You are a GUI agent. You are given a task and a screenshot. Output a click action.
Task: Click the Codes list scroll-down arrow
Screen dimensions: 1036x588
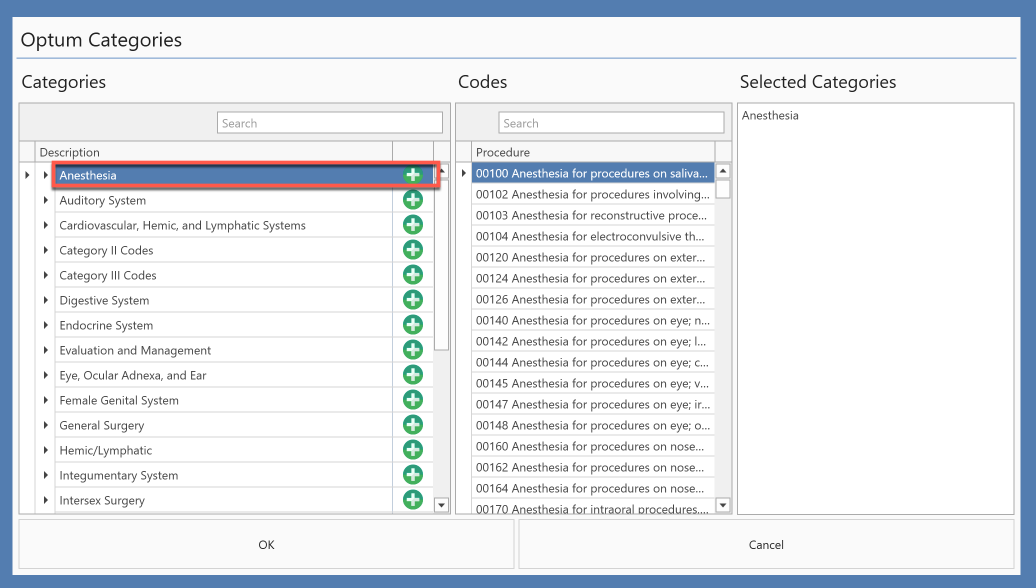tap(723, 505)
